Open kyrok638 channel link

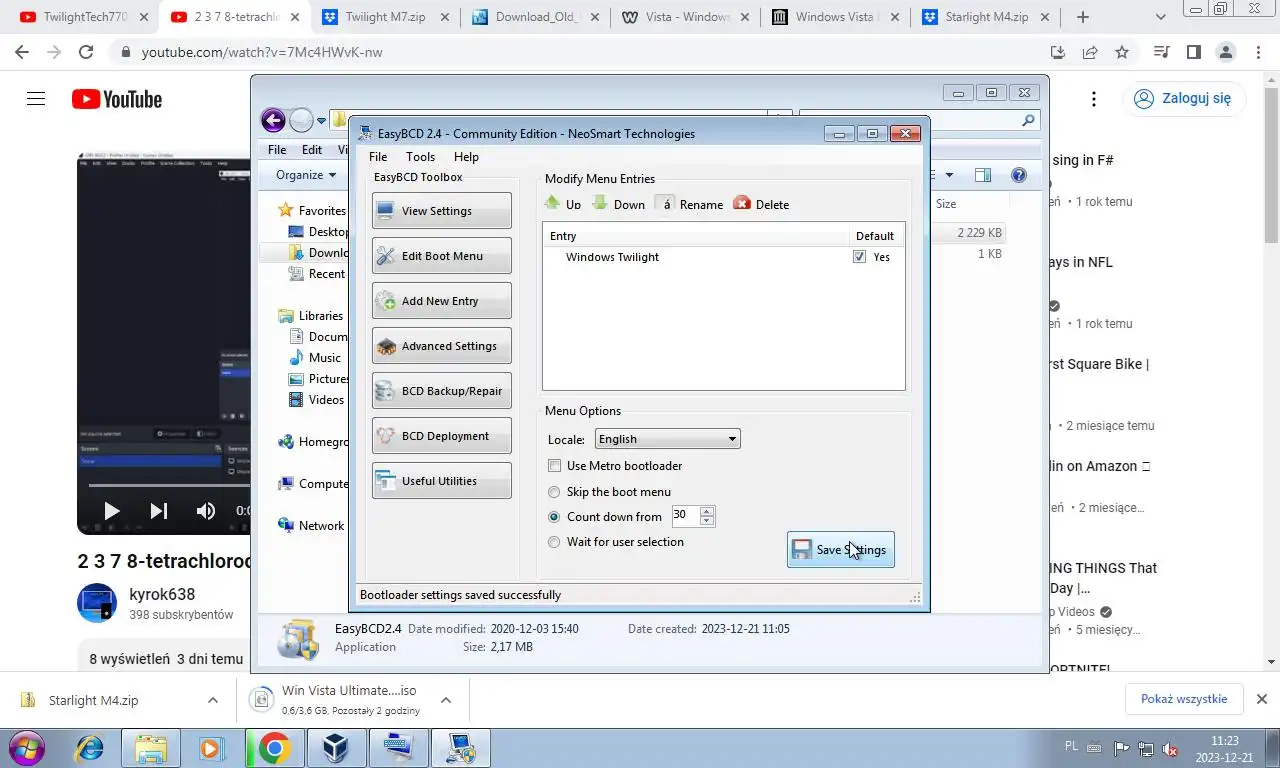[162, 594]
